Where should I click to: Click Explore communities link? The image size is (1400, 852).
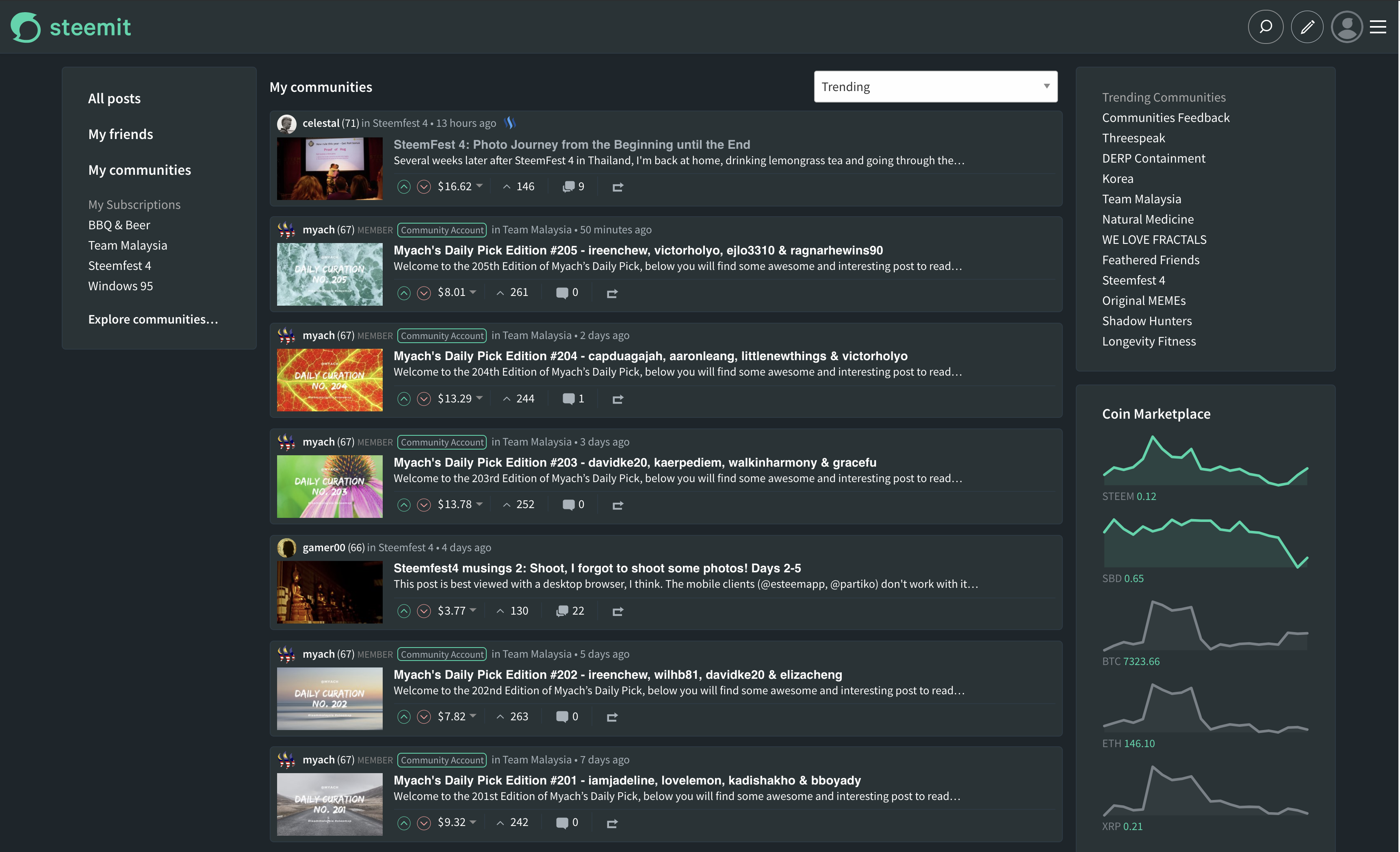click(x=153, y=319)
